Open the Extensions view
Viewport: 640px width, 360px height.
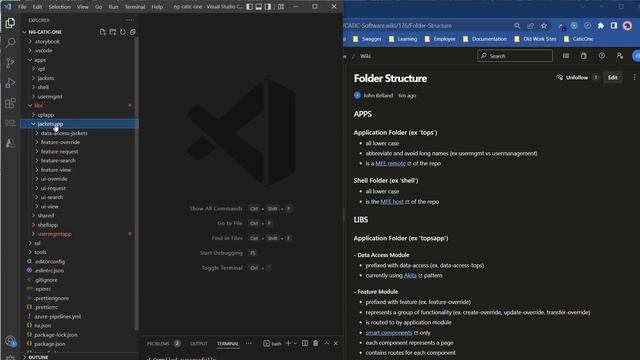[10, 103]
